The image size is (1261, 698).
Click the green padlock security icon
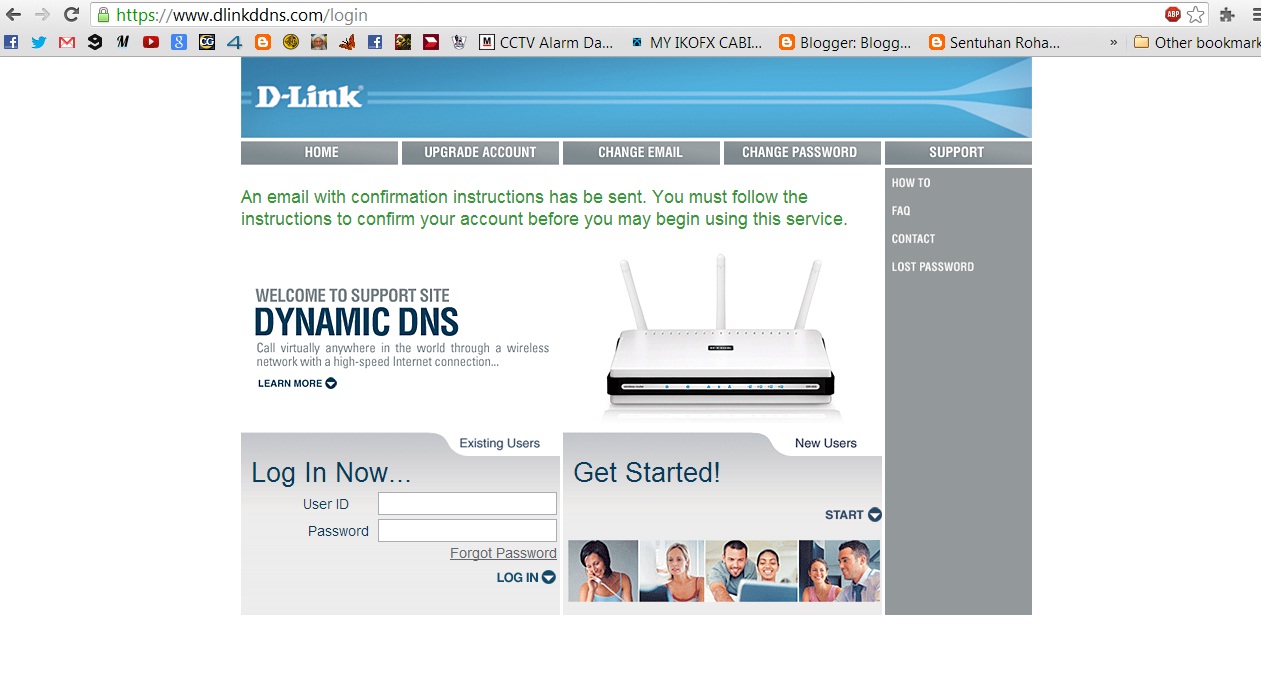pyautogui.click(x=102, y=15)
